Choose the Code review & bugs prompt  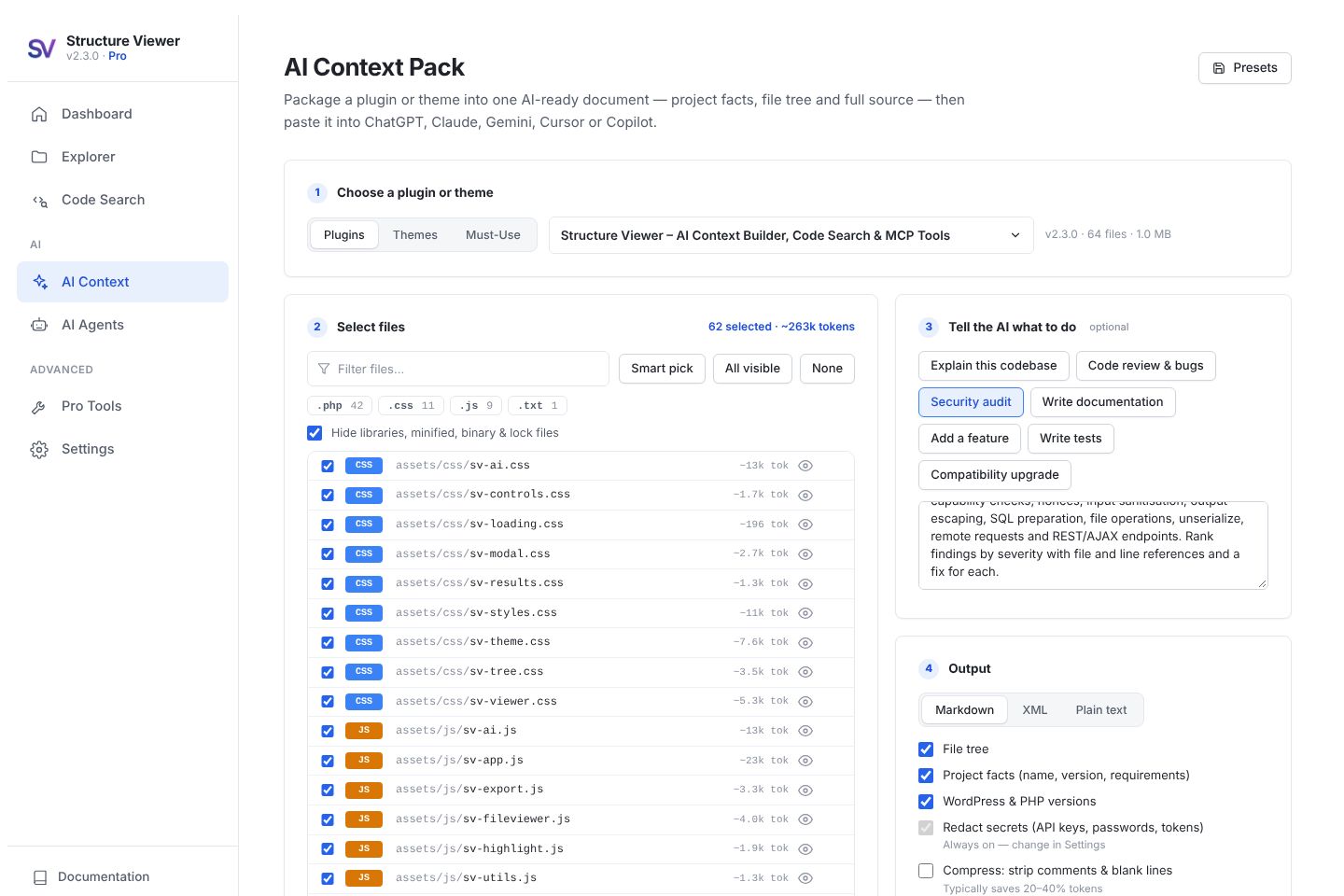[x=1145, y=366]
